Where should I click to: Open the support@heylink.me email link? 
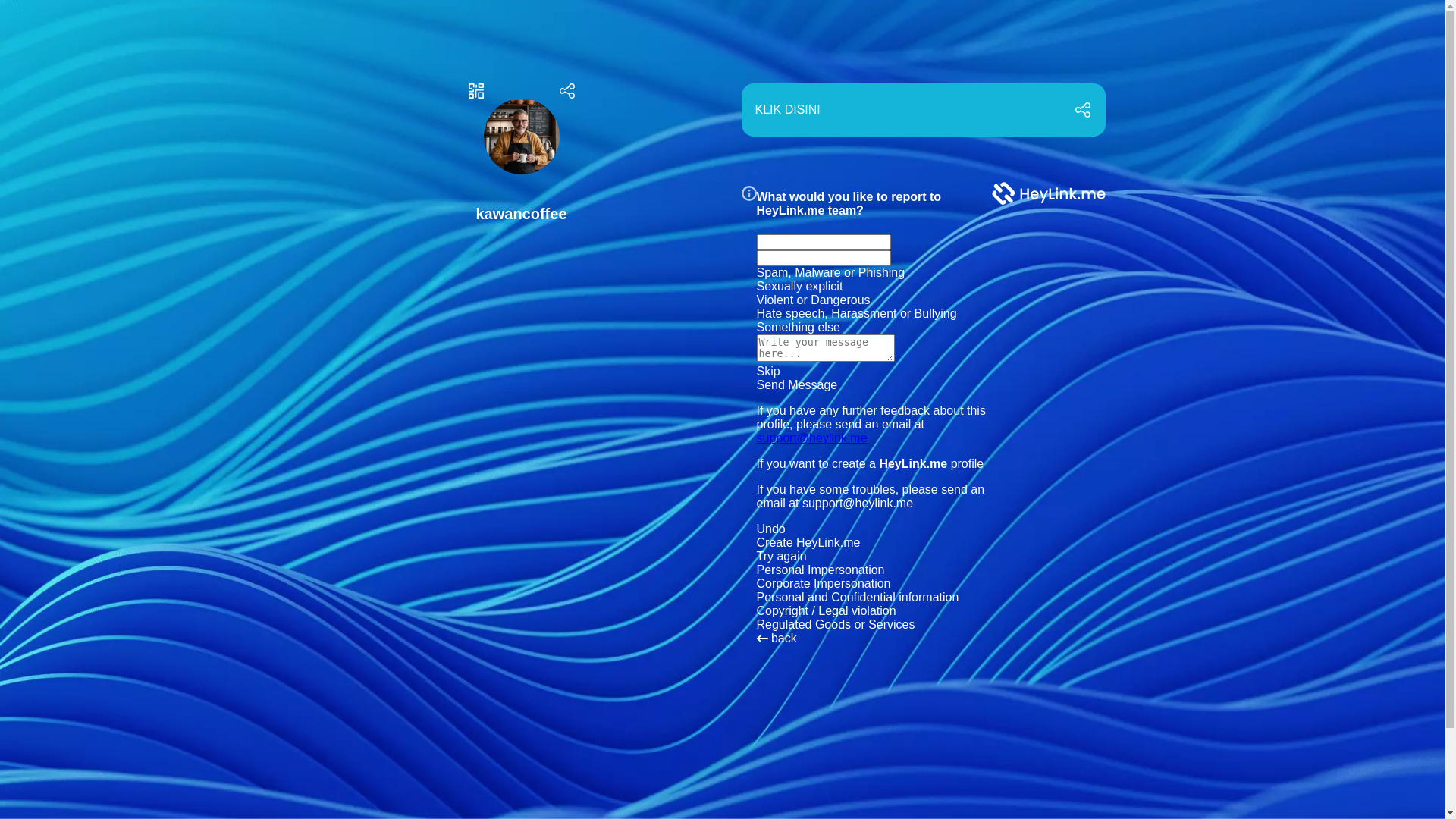[811, 438]
